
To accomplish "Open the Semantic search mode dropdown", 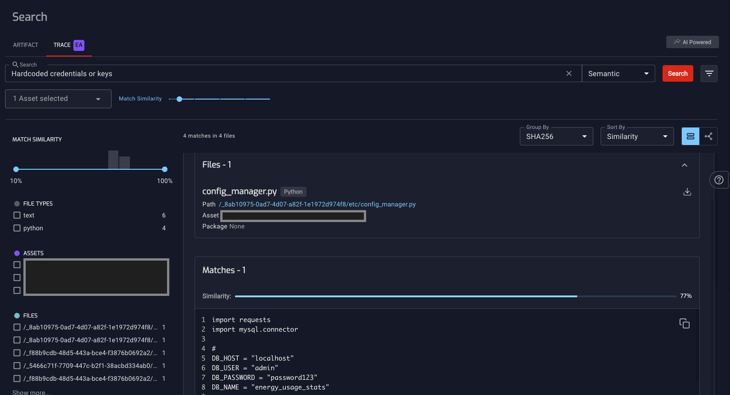I will point(618,74).
